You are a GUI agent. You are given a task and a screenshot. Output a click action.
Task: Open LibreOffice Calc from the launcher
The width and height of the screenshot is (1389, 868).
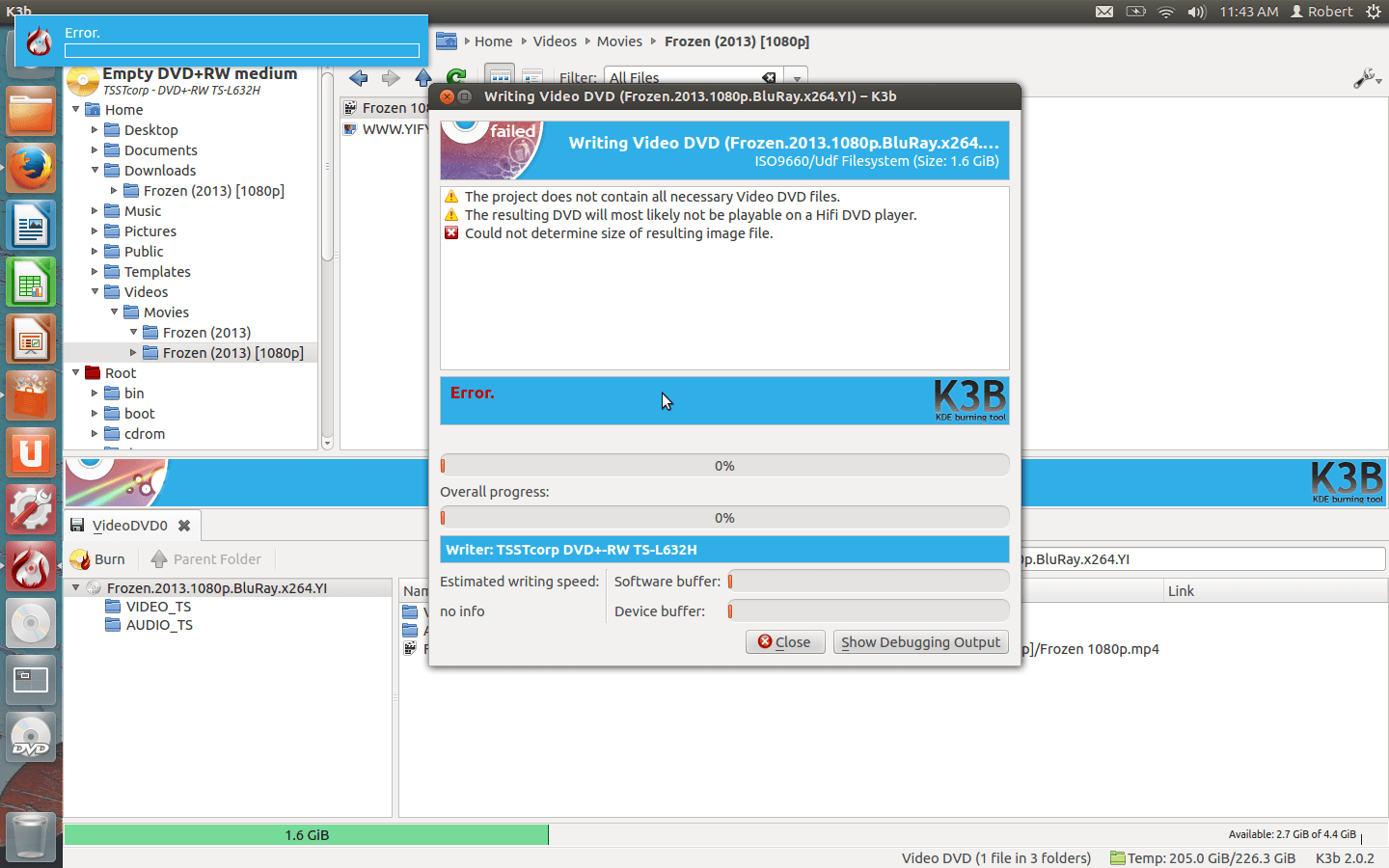tap(31, 285)
